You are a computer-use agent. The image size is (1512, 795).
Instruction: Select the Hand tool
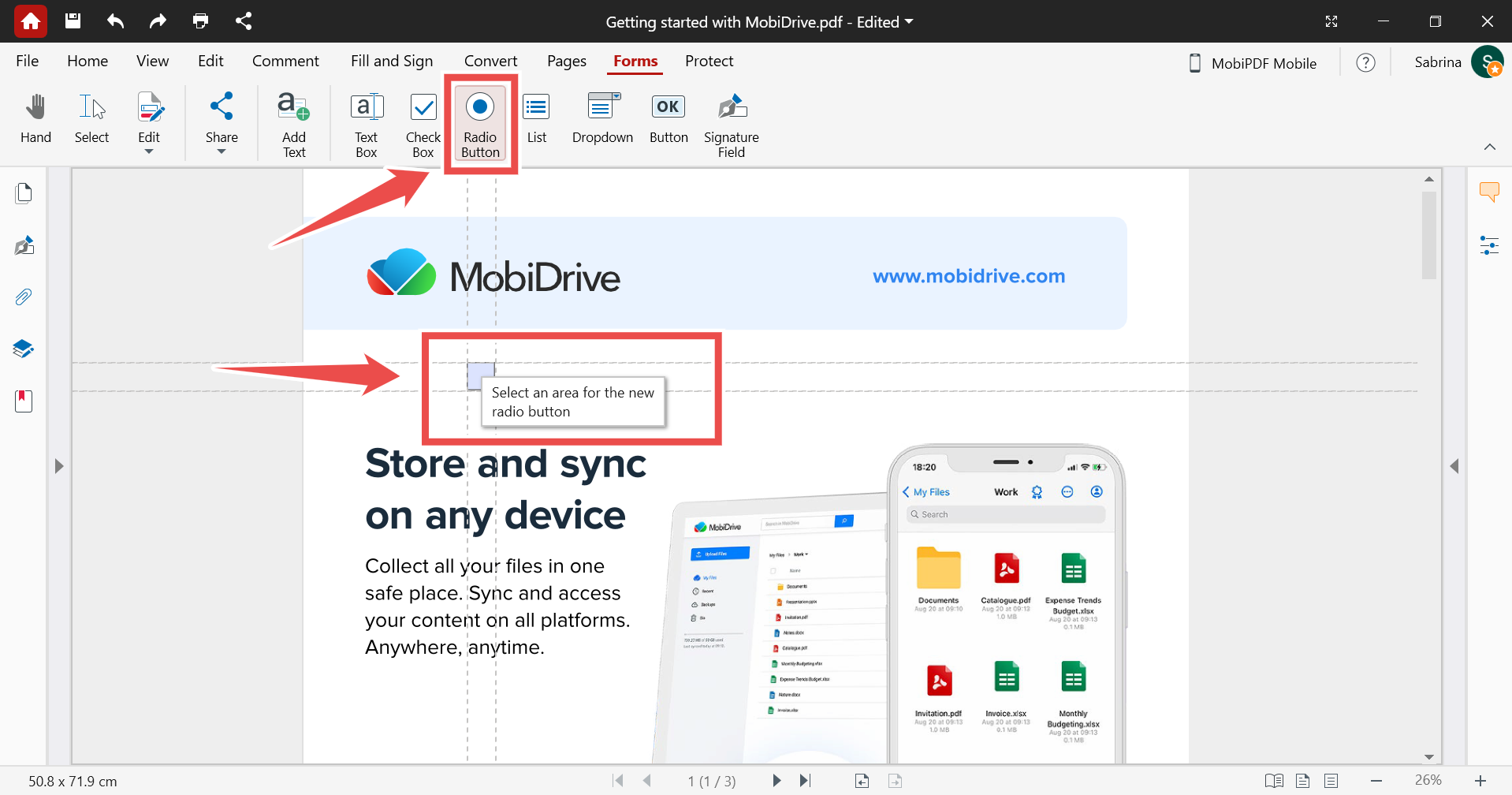click(35, 120)
